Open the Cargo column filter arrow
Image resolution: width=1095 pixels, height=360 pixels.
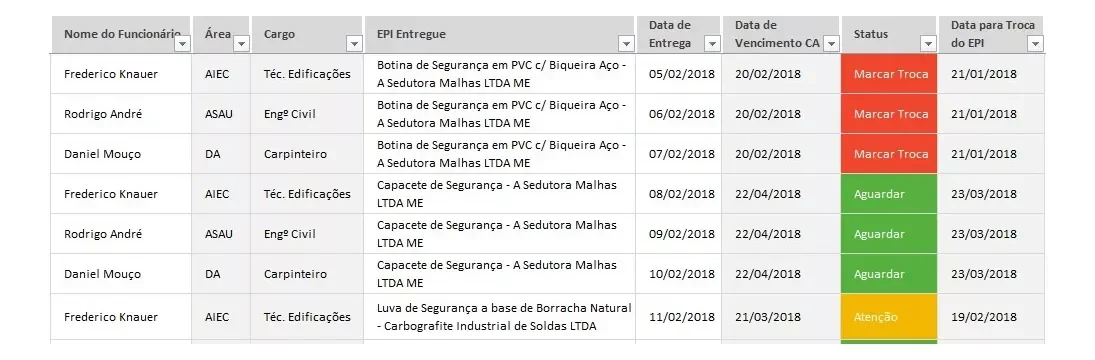click(355, 44)
